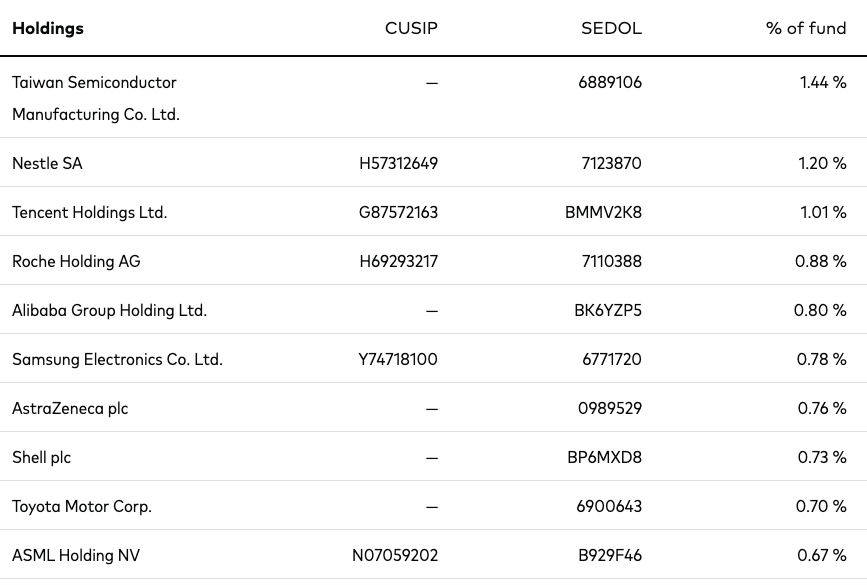Select Taiwan Semiconductor Manufacturing Co. Ltd. holding
This screenshot has width=867, height=585.
point(96,98)
